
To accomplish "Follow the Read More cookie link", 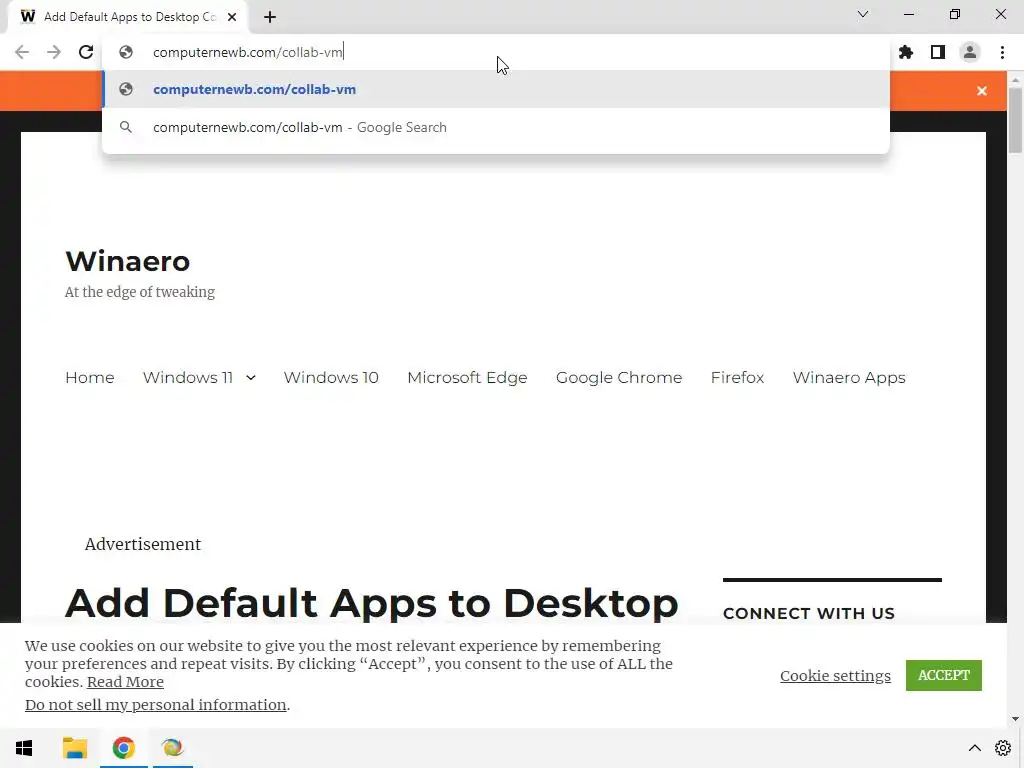I will coord(125,682).
